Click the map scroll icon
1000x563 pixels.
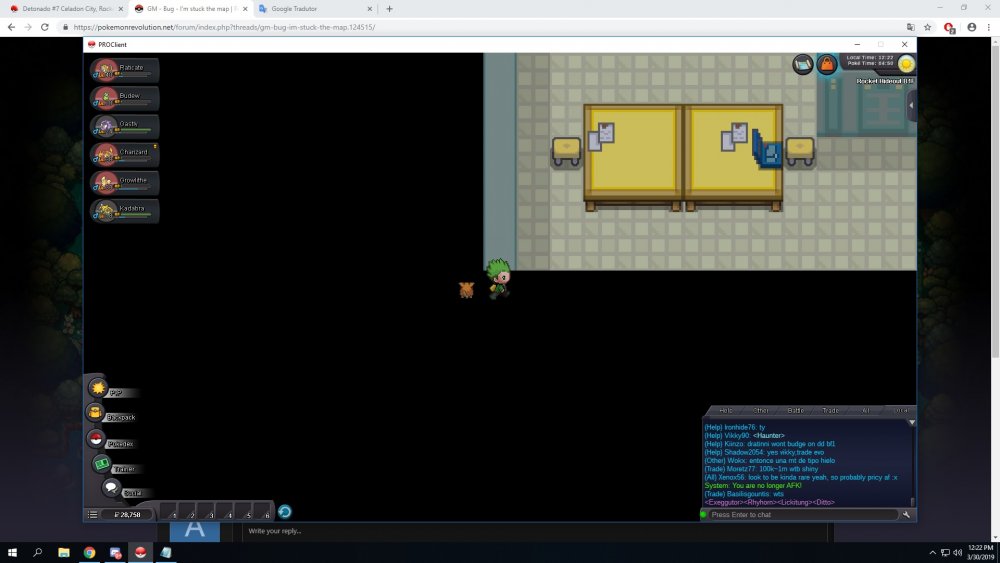click(x=803, y=65)
